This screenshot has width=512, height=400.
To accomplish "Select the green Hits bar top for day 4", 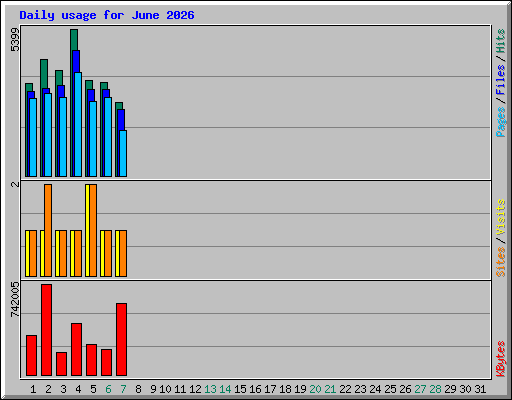I will 74,40.
